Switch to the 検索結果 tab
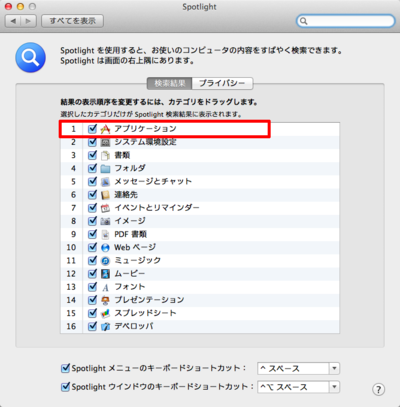 point(170,83)
